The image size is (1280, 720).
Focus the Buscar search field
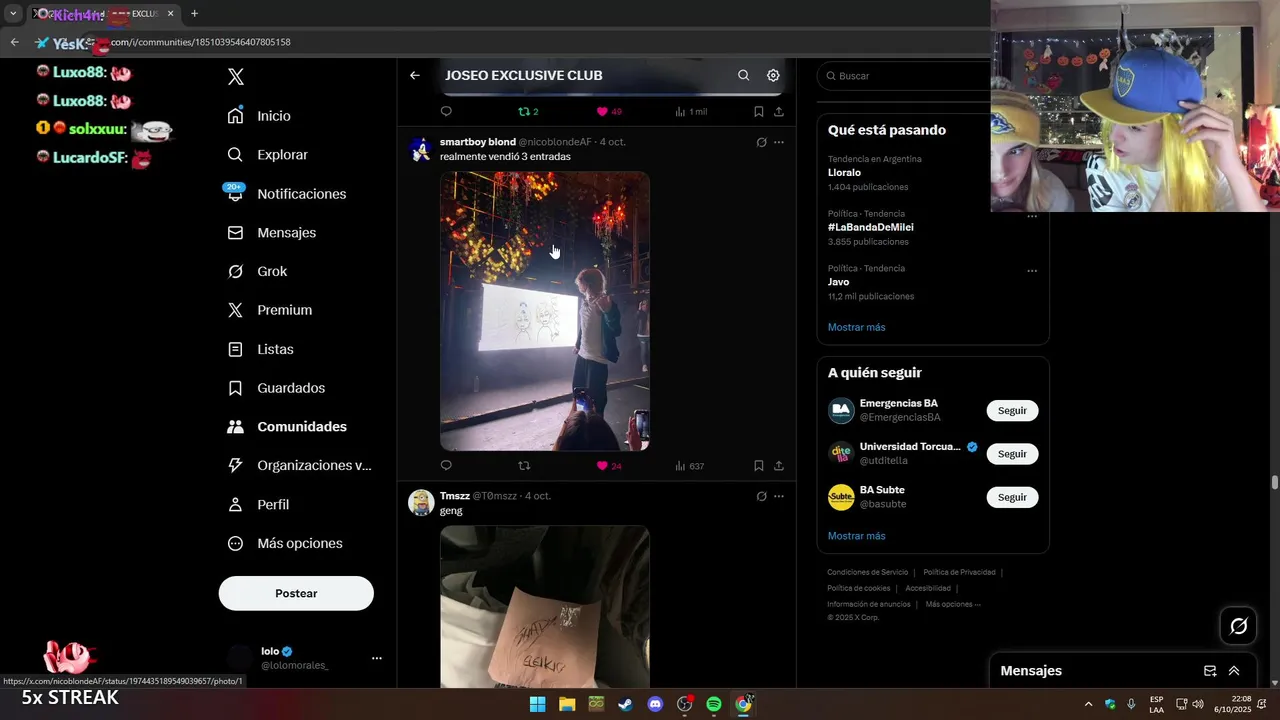905,76
